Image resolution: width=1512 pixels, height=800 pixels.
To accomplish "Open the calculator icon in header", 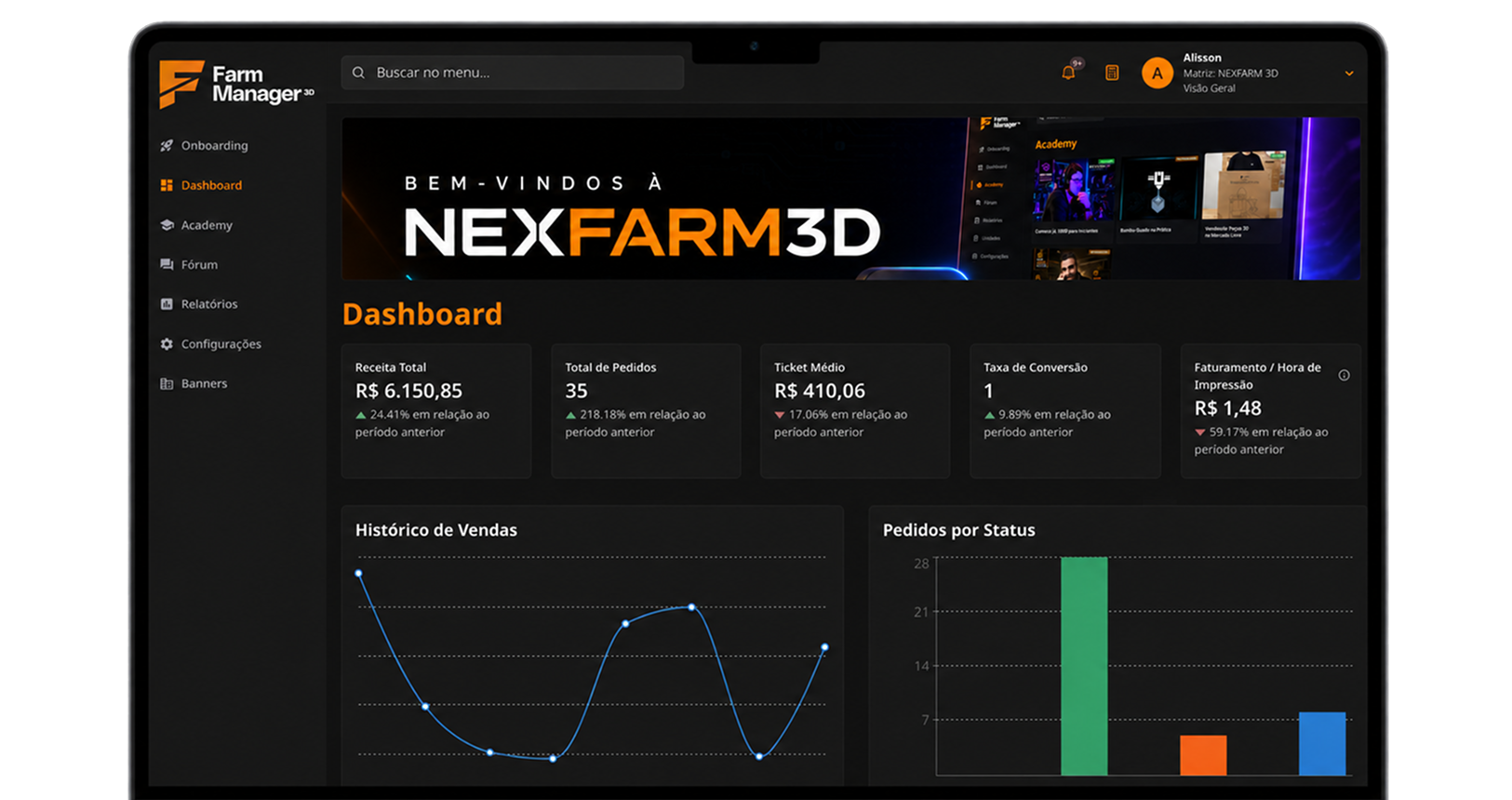I will (1112, 73).
